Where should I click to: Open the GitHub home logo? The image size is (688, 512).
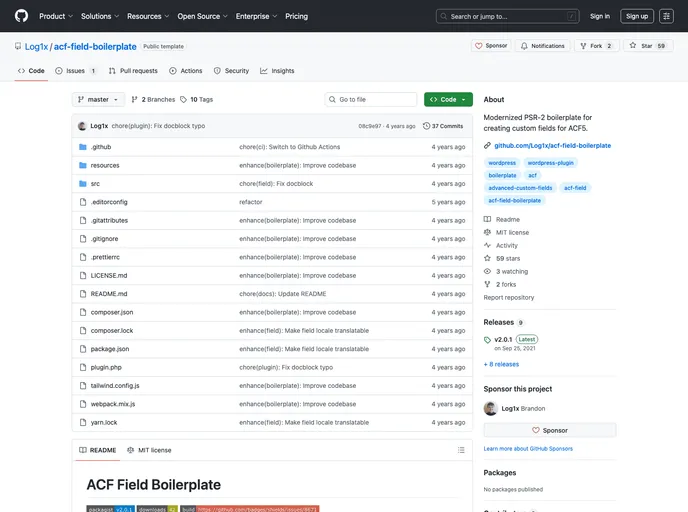21,16
